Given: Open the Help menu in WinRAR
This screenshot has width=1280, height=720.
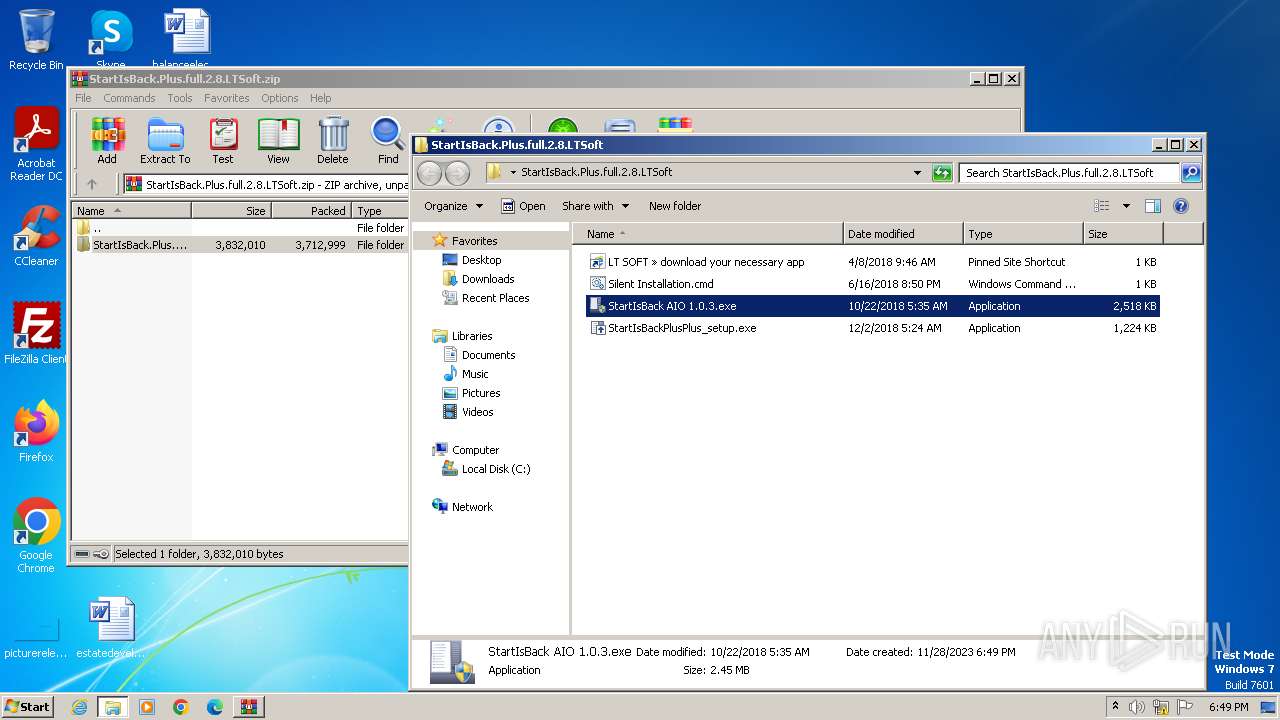Looking at the screenshot, I should tap(320, 98).
